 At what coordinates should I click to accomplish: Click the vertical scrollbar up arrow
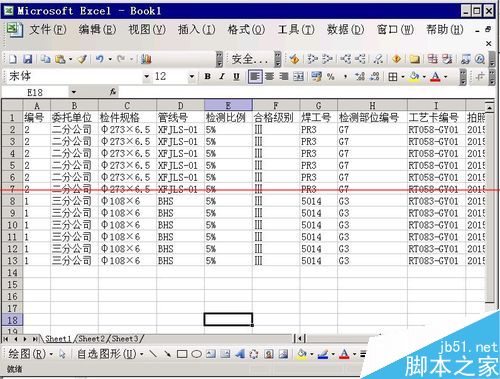489,107
